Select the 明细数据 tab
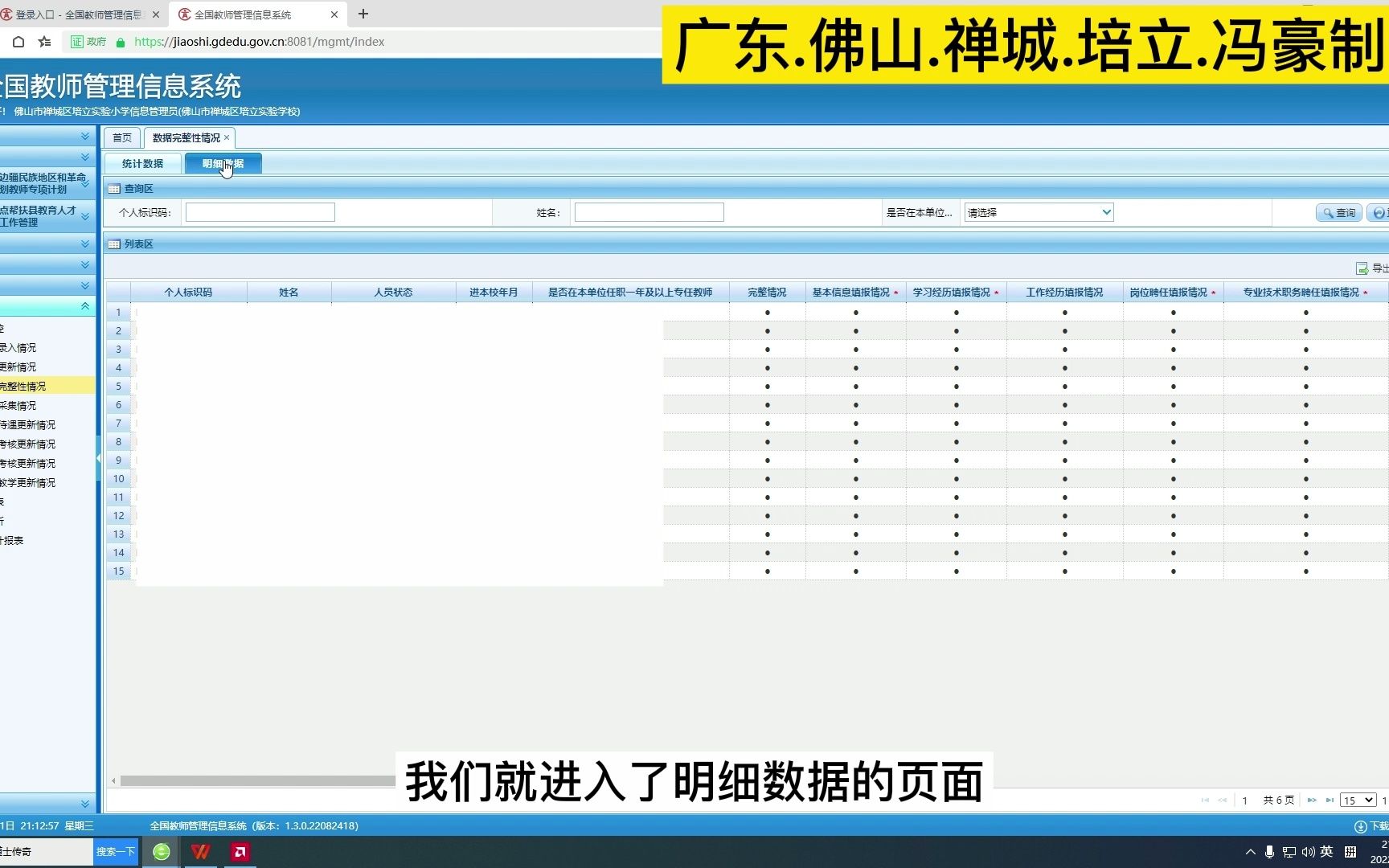 click(223, 163)
